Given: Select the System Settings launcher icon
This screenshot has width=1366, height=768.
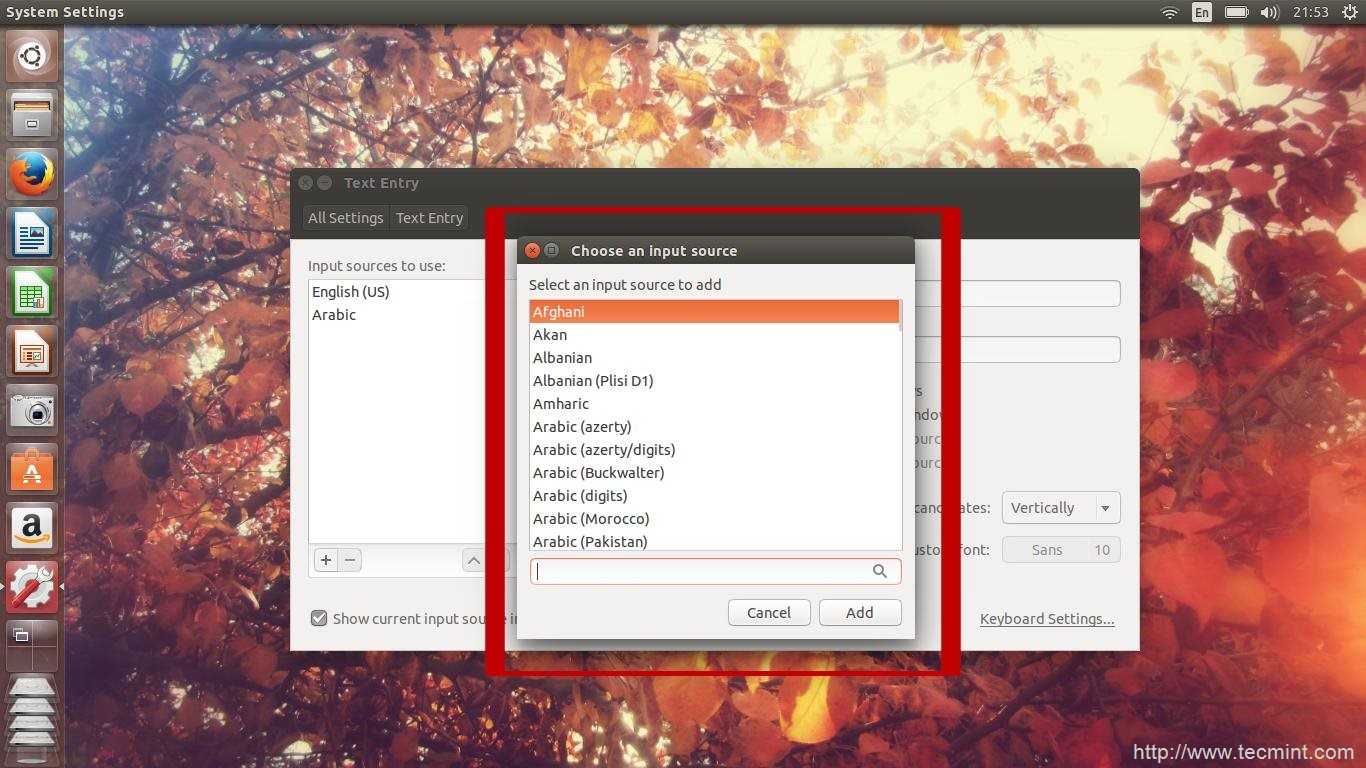Looking at the screenshot, I should 32,587.
